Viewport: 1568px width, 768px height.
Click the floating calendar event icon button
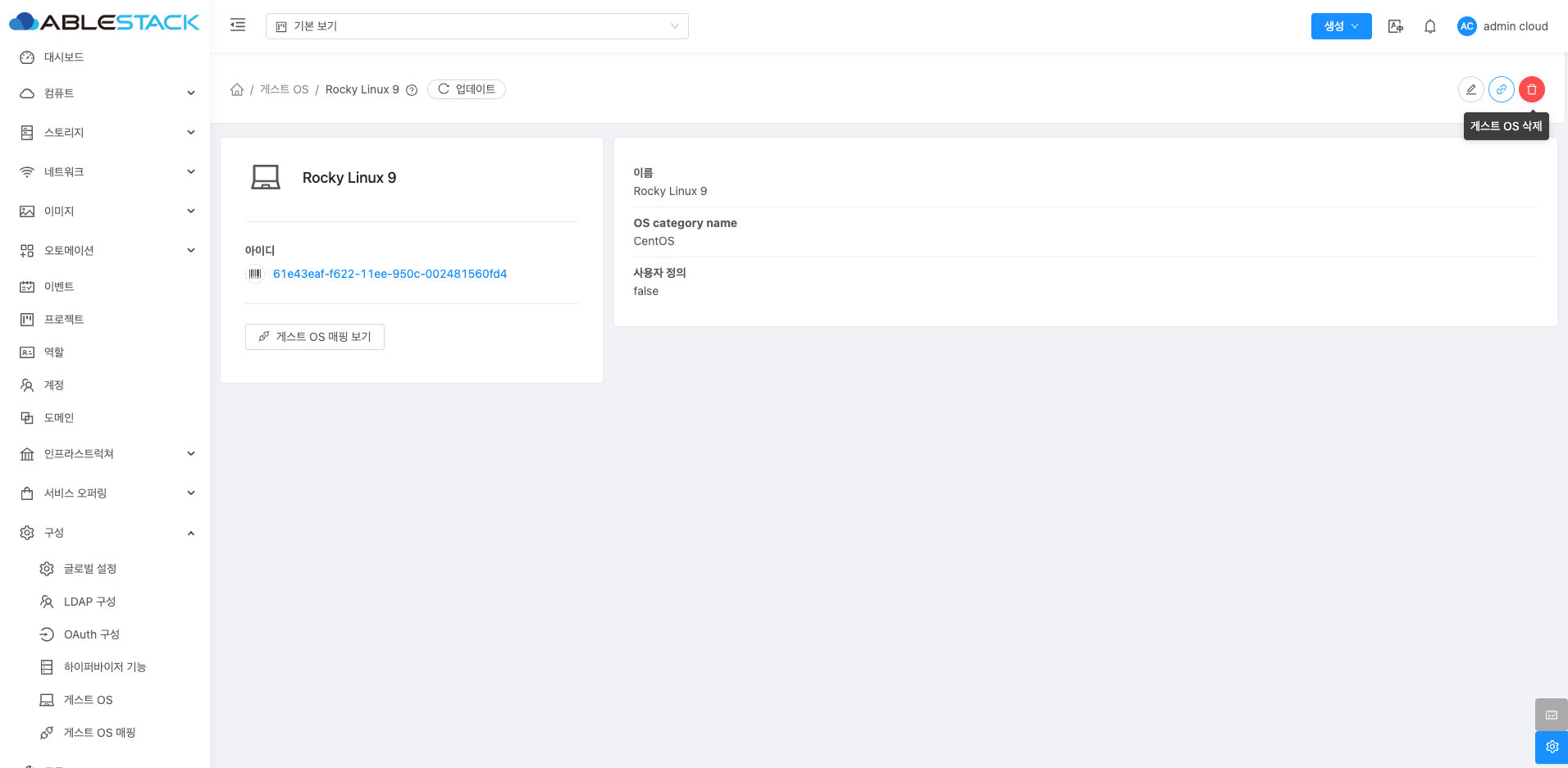(x=1552, y=715)
